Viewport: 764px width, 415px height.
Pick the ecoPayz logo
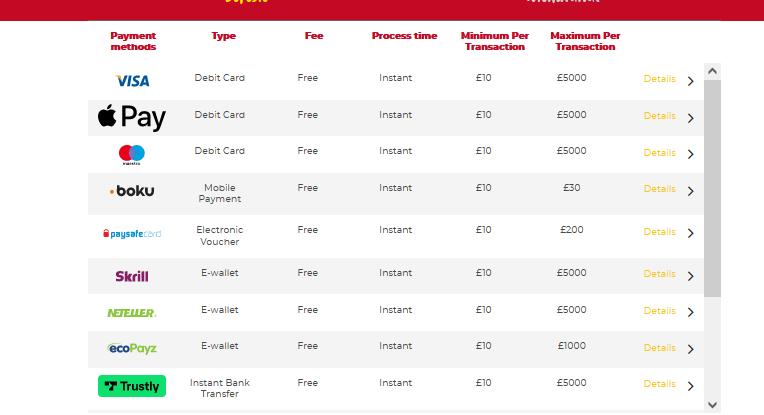[x=132, y=348]
